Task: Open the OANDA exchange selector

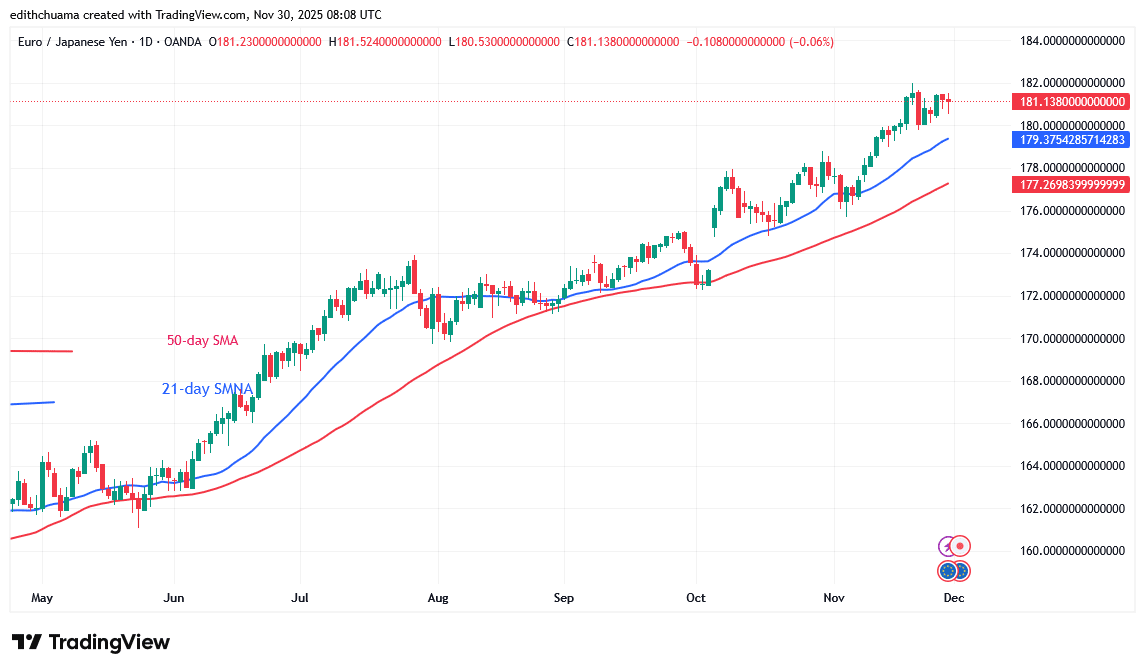Action: pyautogui.click(x=180, y=42)
